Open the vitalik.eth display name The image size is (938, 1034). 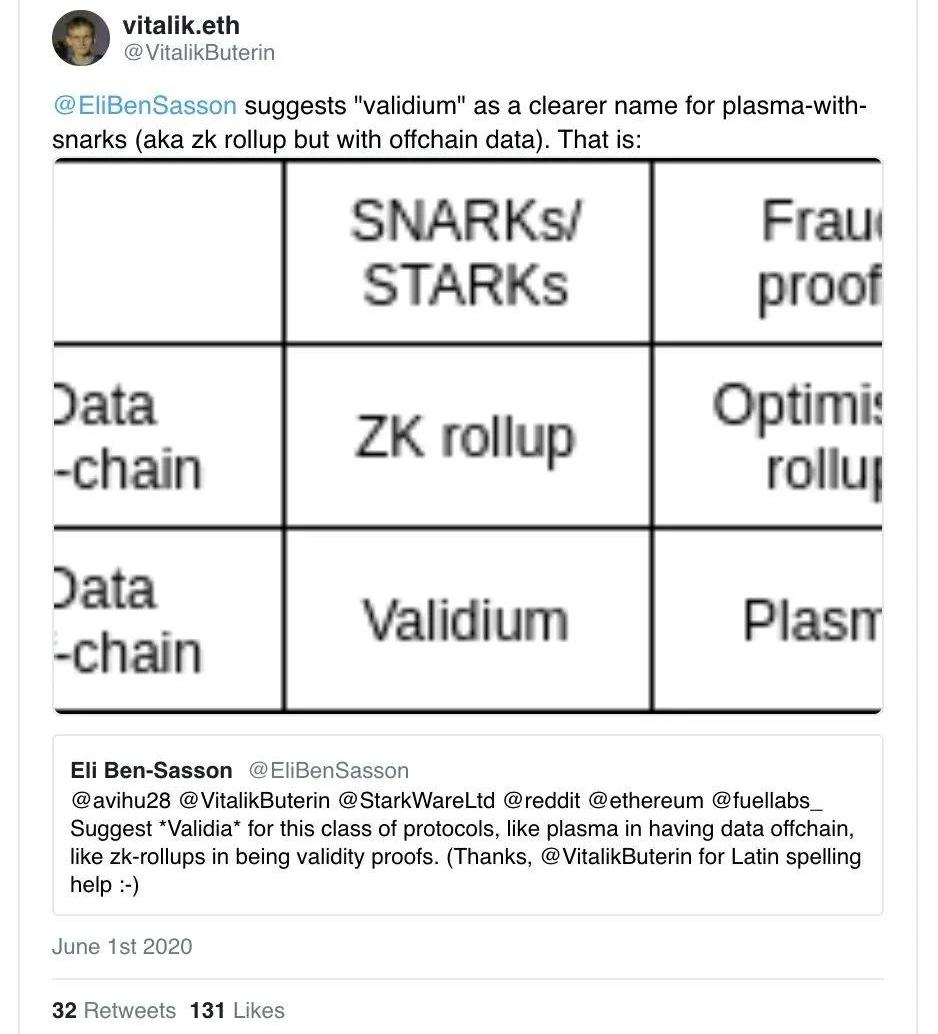pos(180,25)
